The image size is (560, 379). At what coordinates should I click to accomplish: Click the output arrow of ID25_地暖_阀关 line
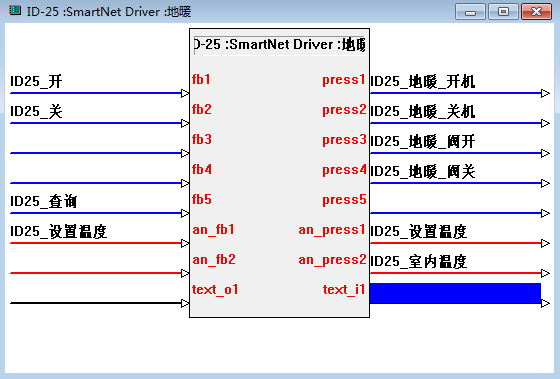click(545, 183)
